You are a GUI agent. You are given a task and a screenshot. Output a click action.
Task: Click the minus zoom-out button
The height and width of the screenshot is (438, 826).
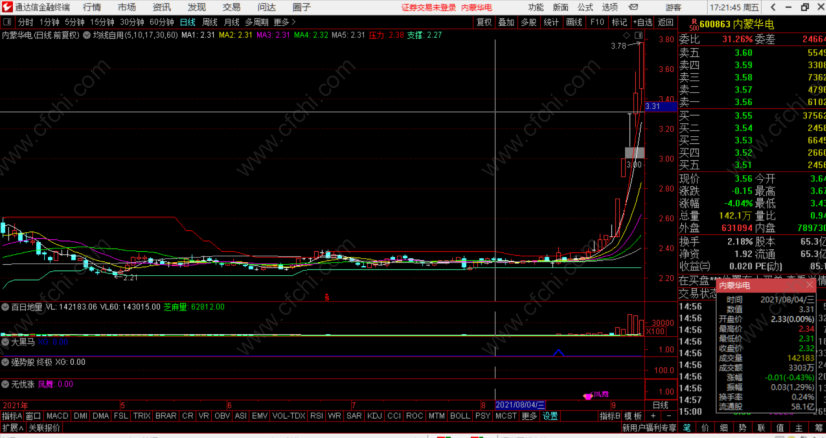point(669,416)
